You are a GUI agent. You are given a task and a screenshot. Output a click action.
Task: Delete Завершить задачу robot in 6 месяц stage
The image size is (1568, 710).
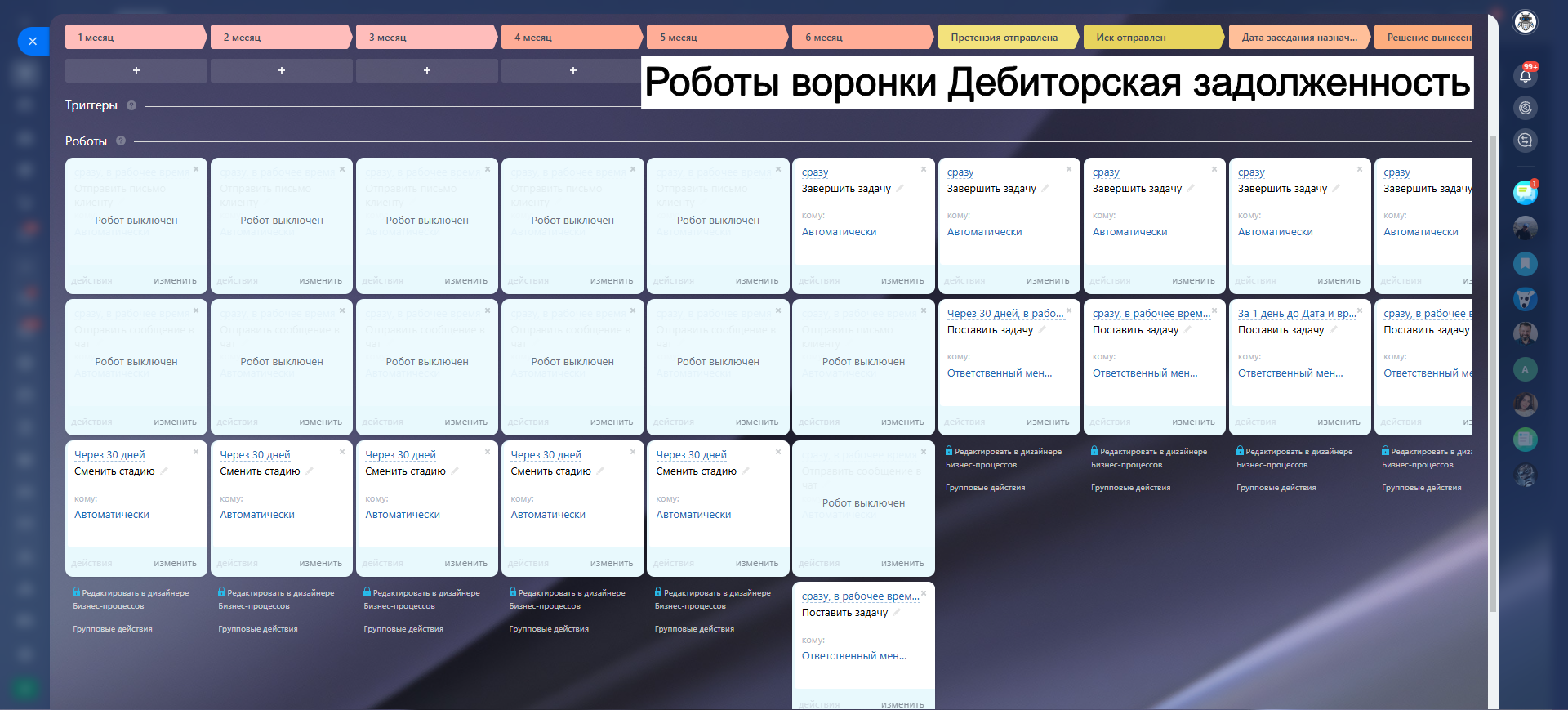point(924,169)
